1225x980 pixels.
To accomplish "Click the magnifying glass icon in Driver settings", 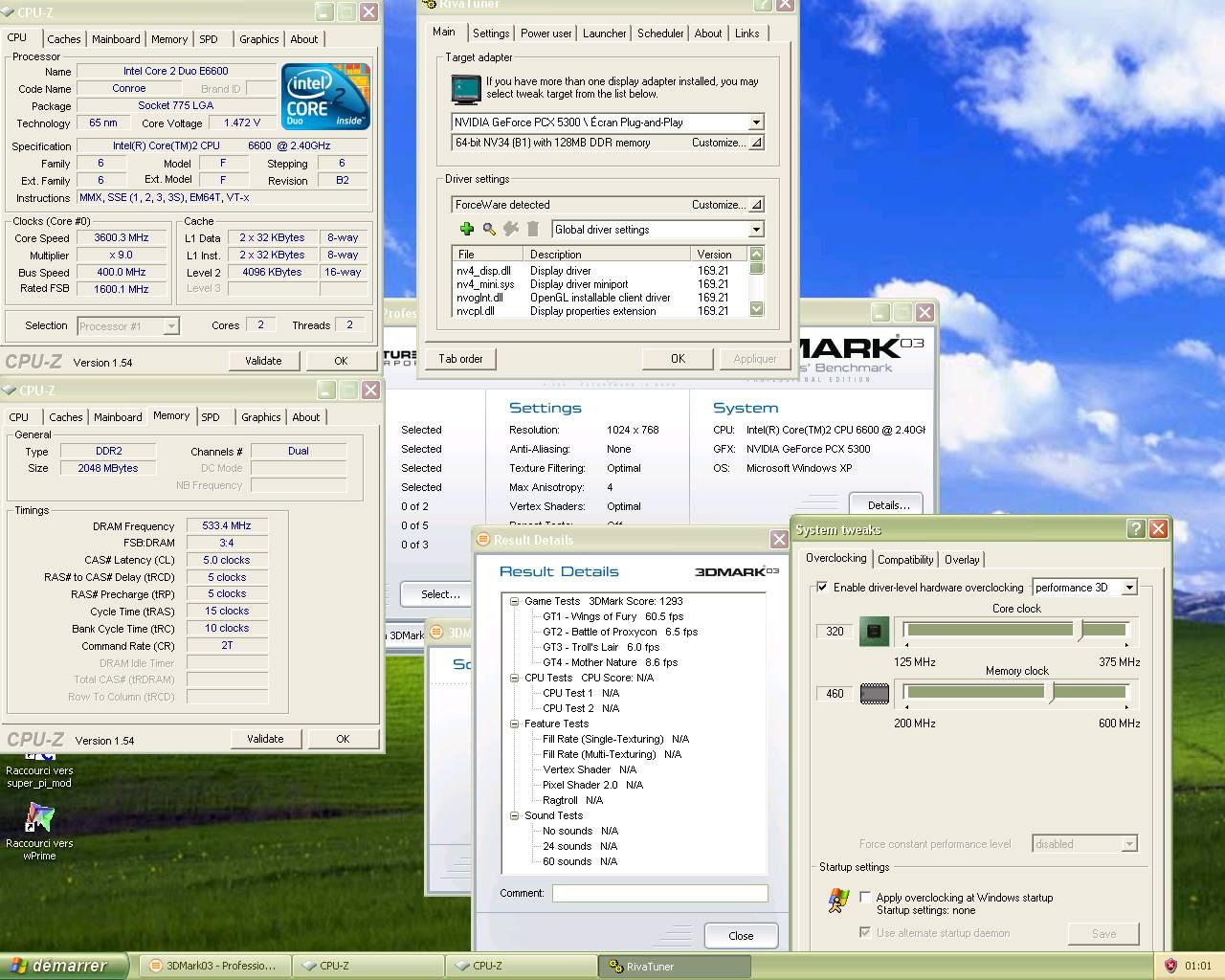I will coord(489,229).
